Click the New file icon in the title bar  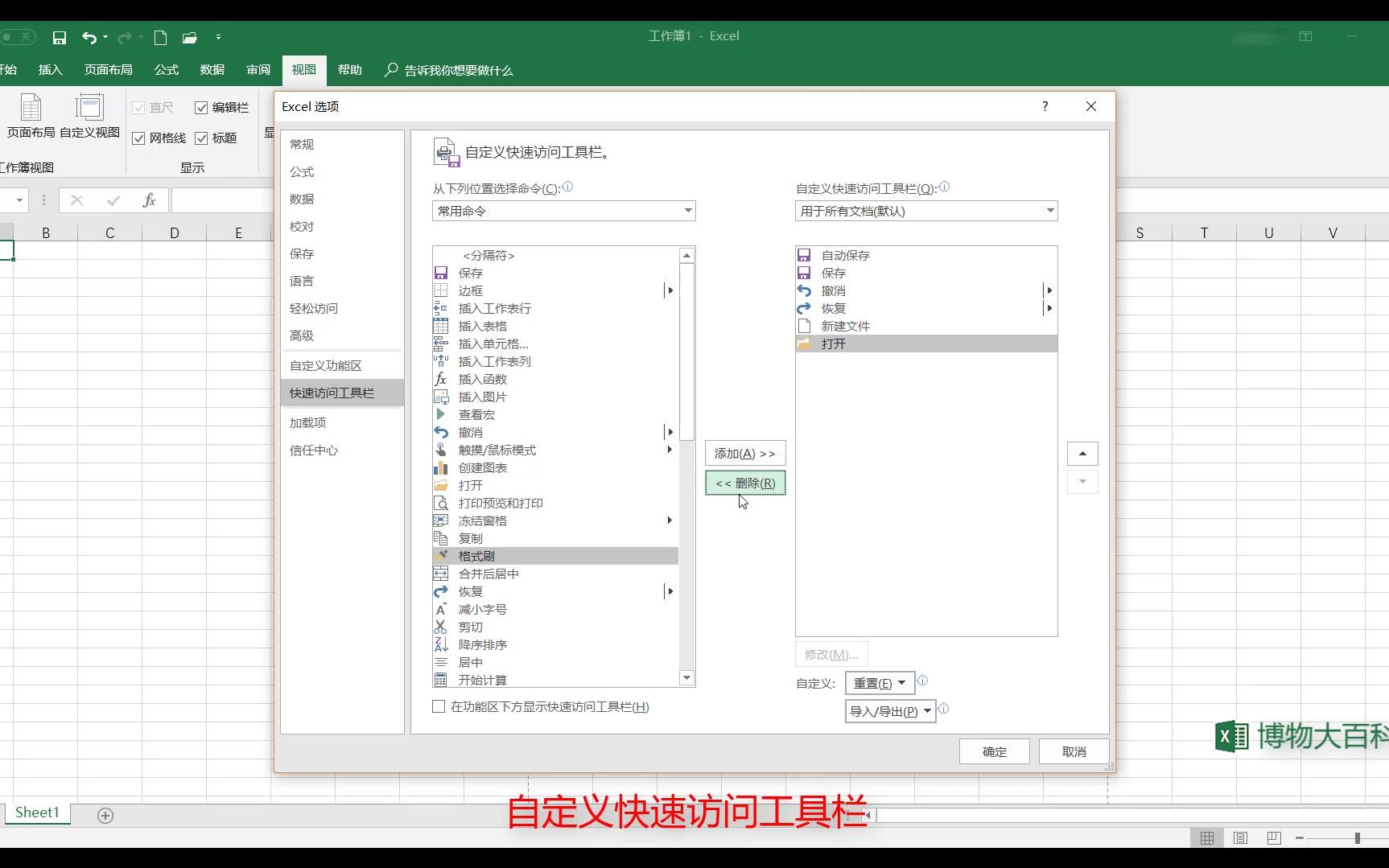[x=160, y=37]
